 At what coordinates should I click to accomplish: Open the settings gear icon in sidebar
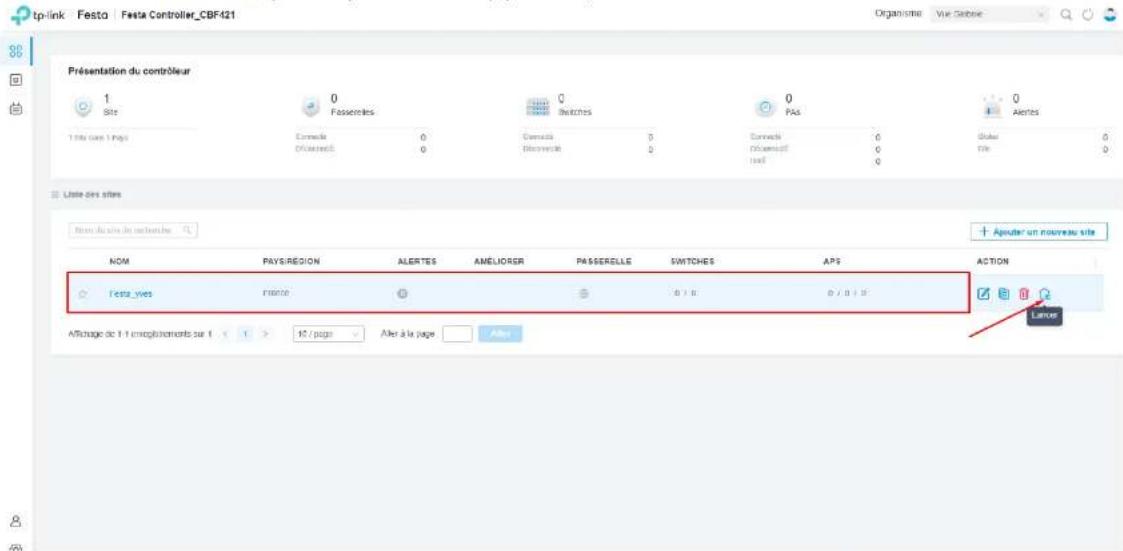(14, 546)
